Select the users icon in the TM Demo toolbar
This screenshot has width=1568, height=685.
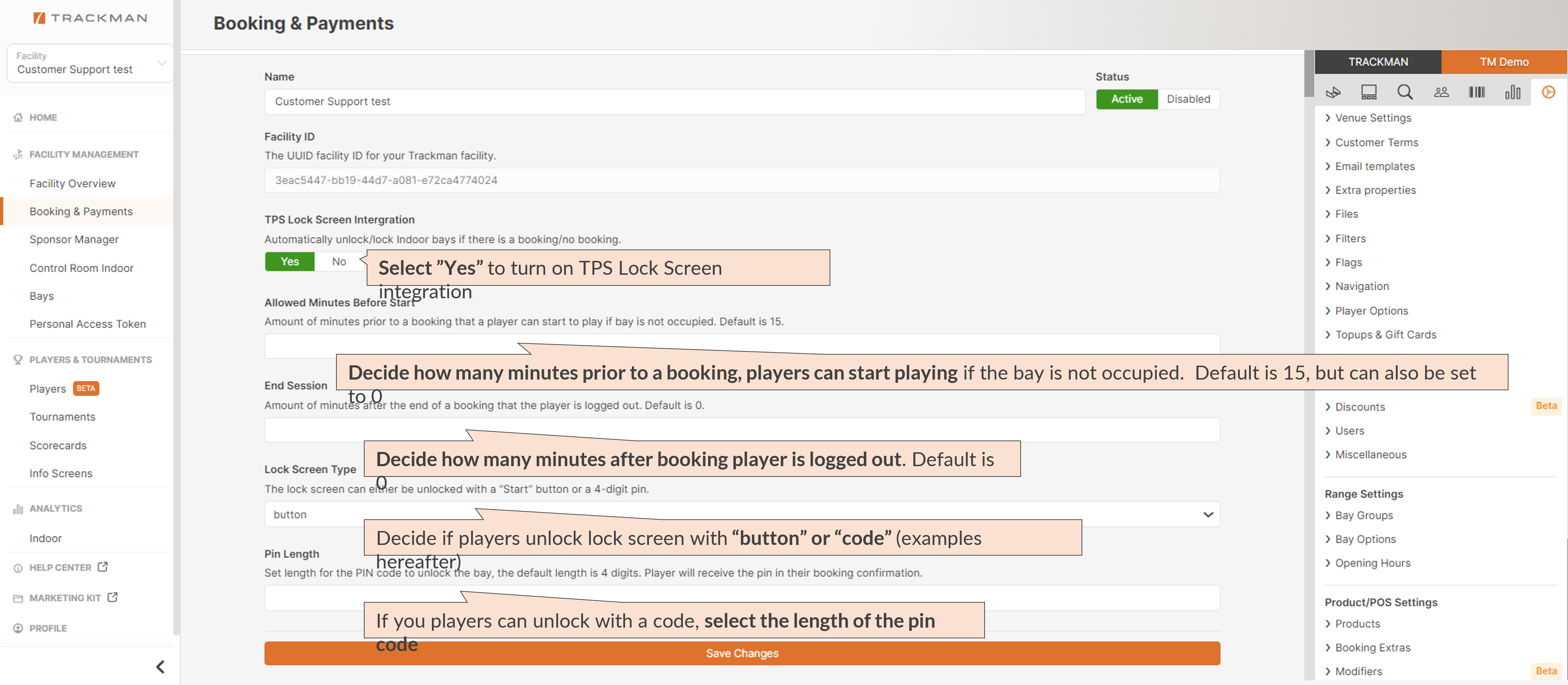[1441, 92]
